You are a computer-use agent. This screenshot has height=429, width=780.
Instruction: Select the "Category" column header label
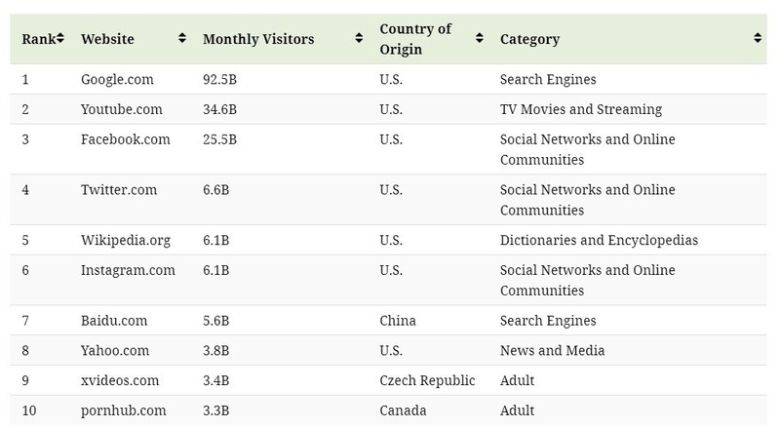click(529, 39)
